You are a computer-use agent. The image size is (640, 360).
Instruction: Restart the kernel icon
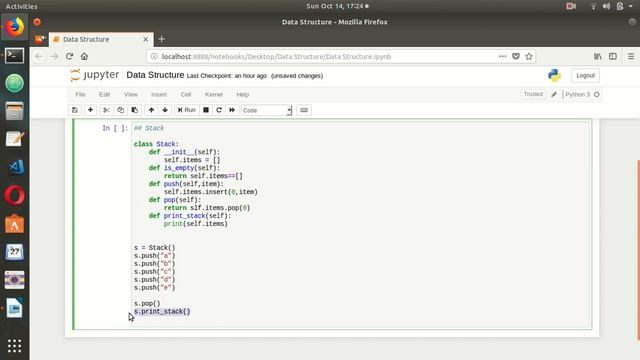[219, 110]
